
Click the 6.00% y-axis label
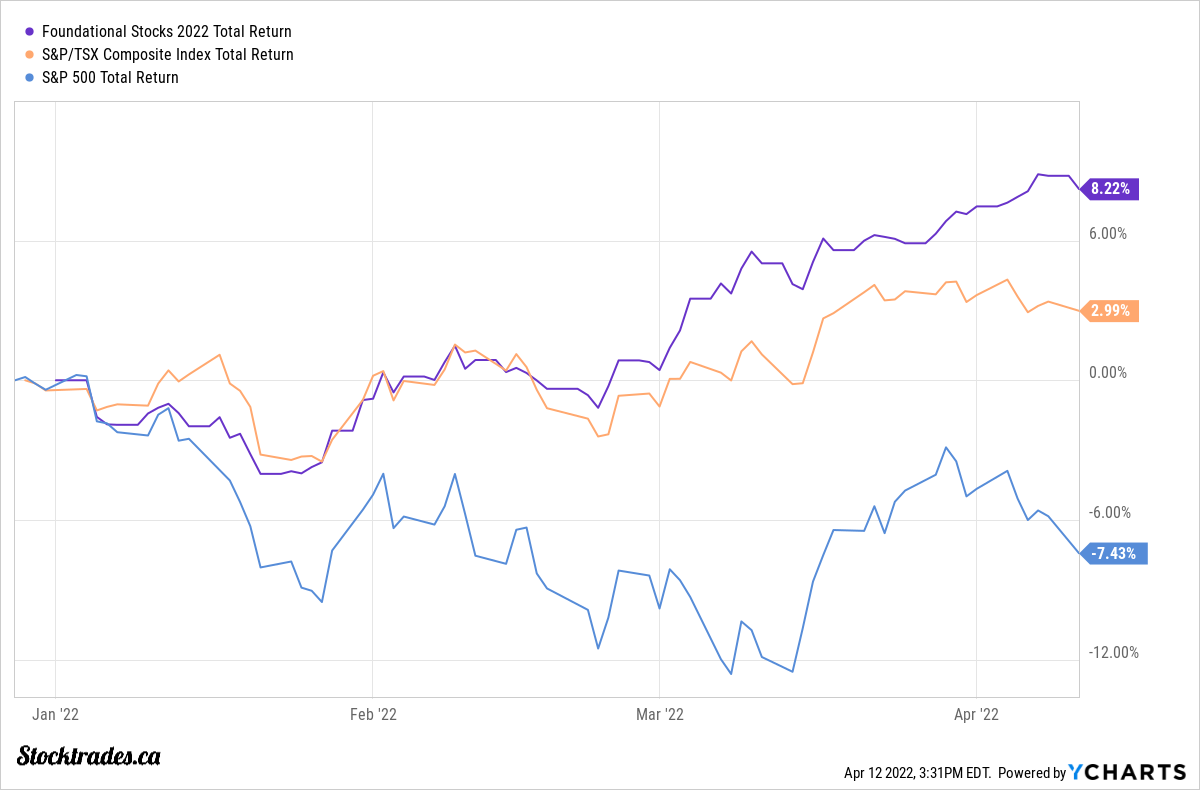click(1107, 234)
